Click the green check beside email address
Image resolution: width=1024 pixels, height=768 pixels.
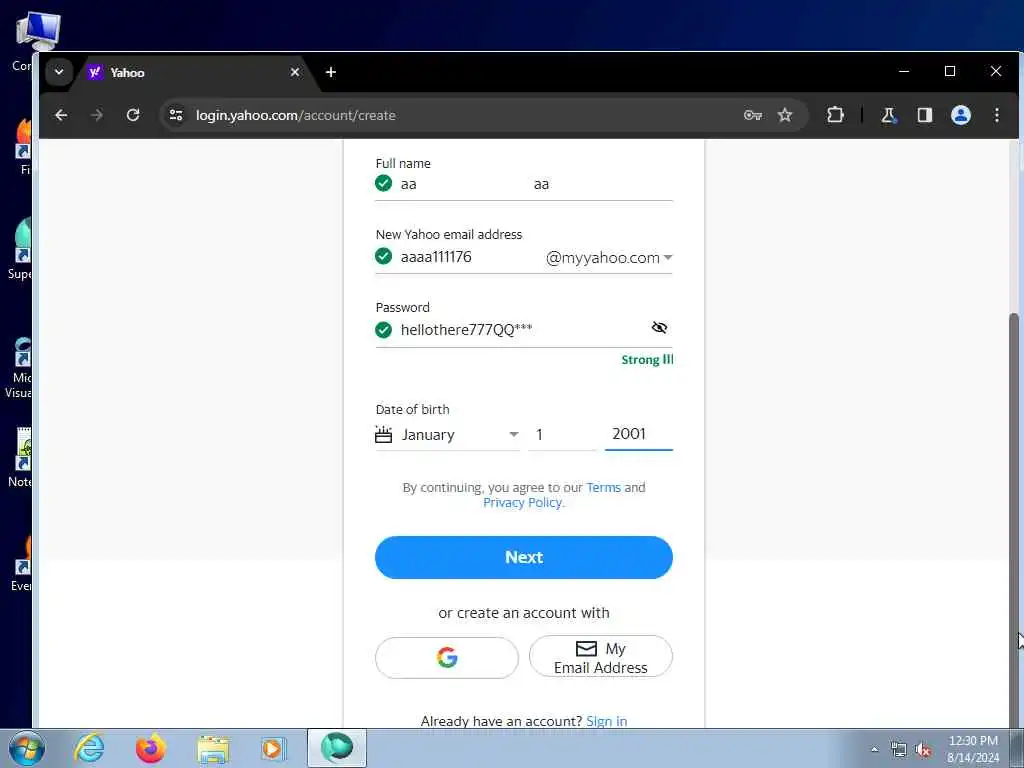click(x=383, y=256)
